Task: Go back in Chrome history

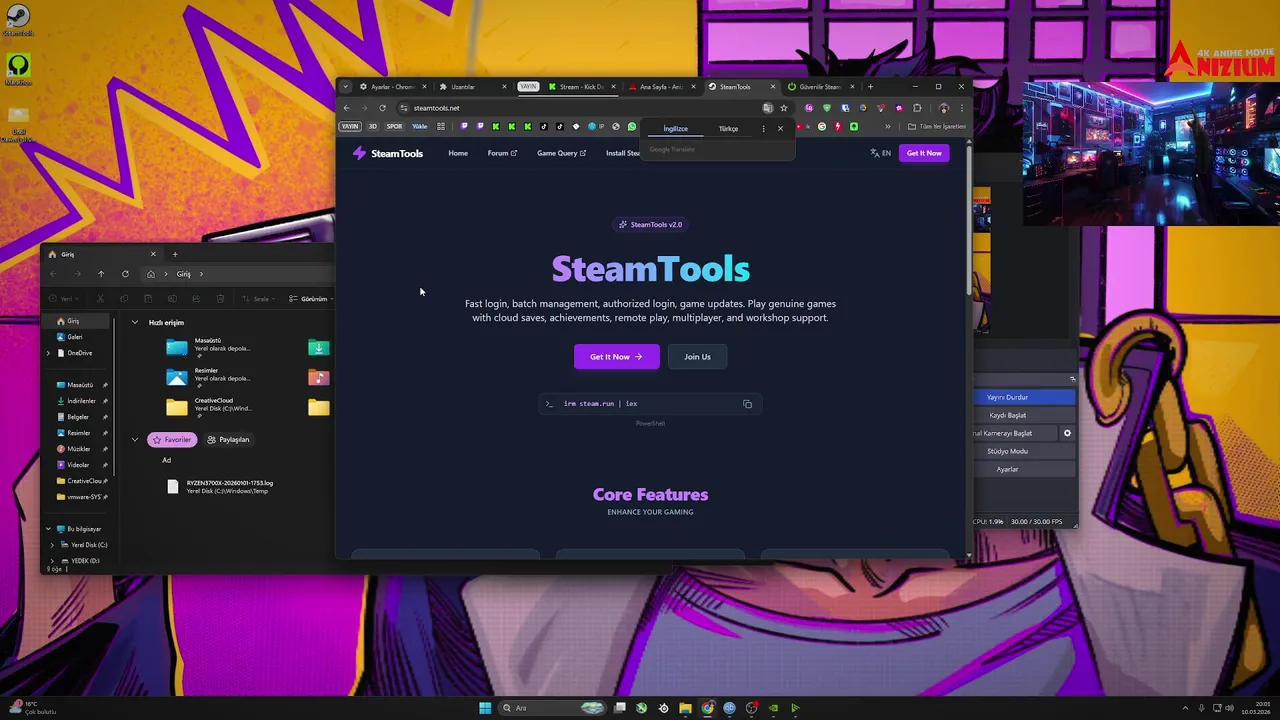Action: point(347,108)
